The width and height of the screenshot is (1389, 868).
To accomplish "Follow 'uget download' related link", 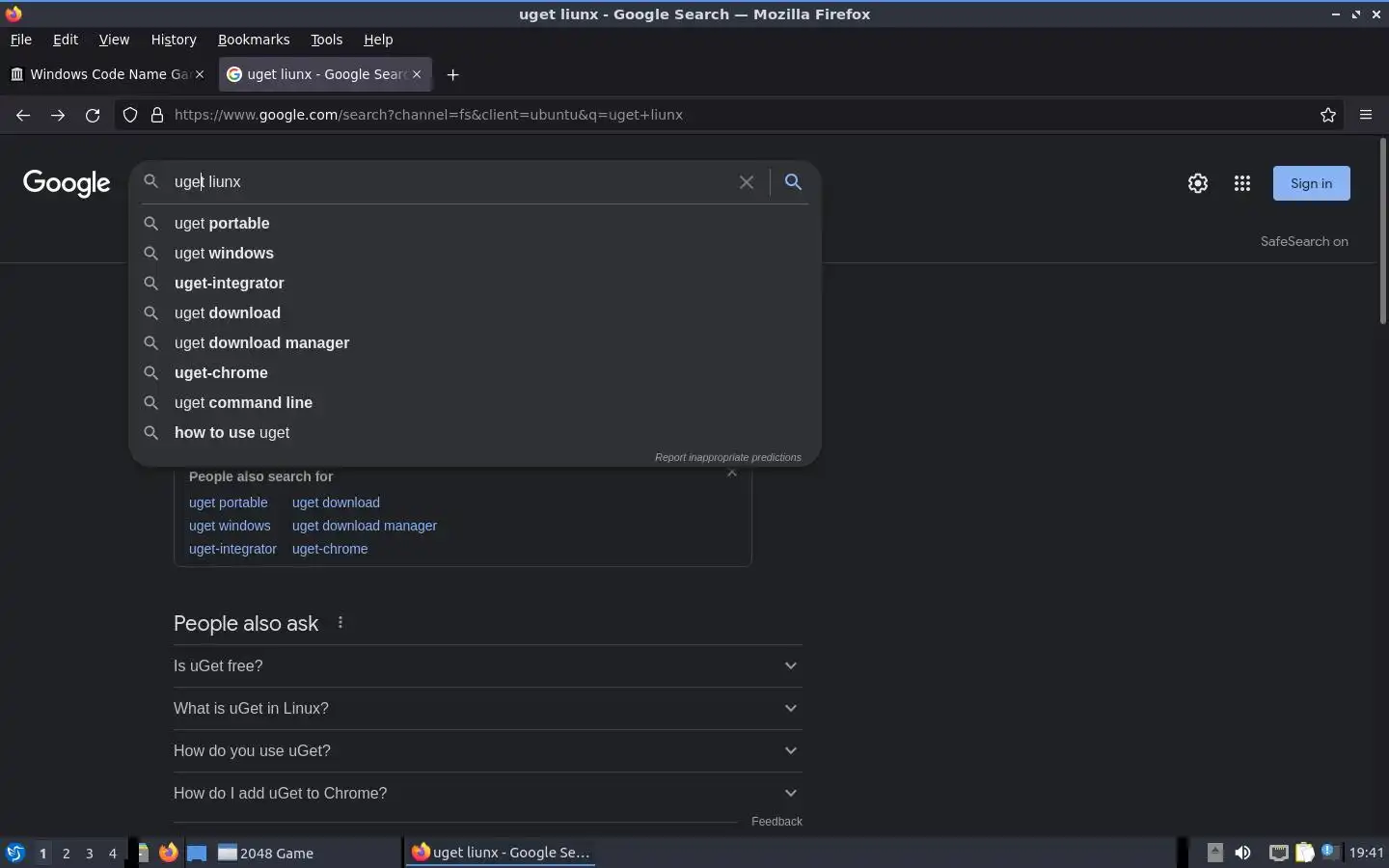I will [336, 502].
